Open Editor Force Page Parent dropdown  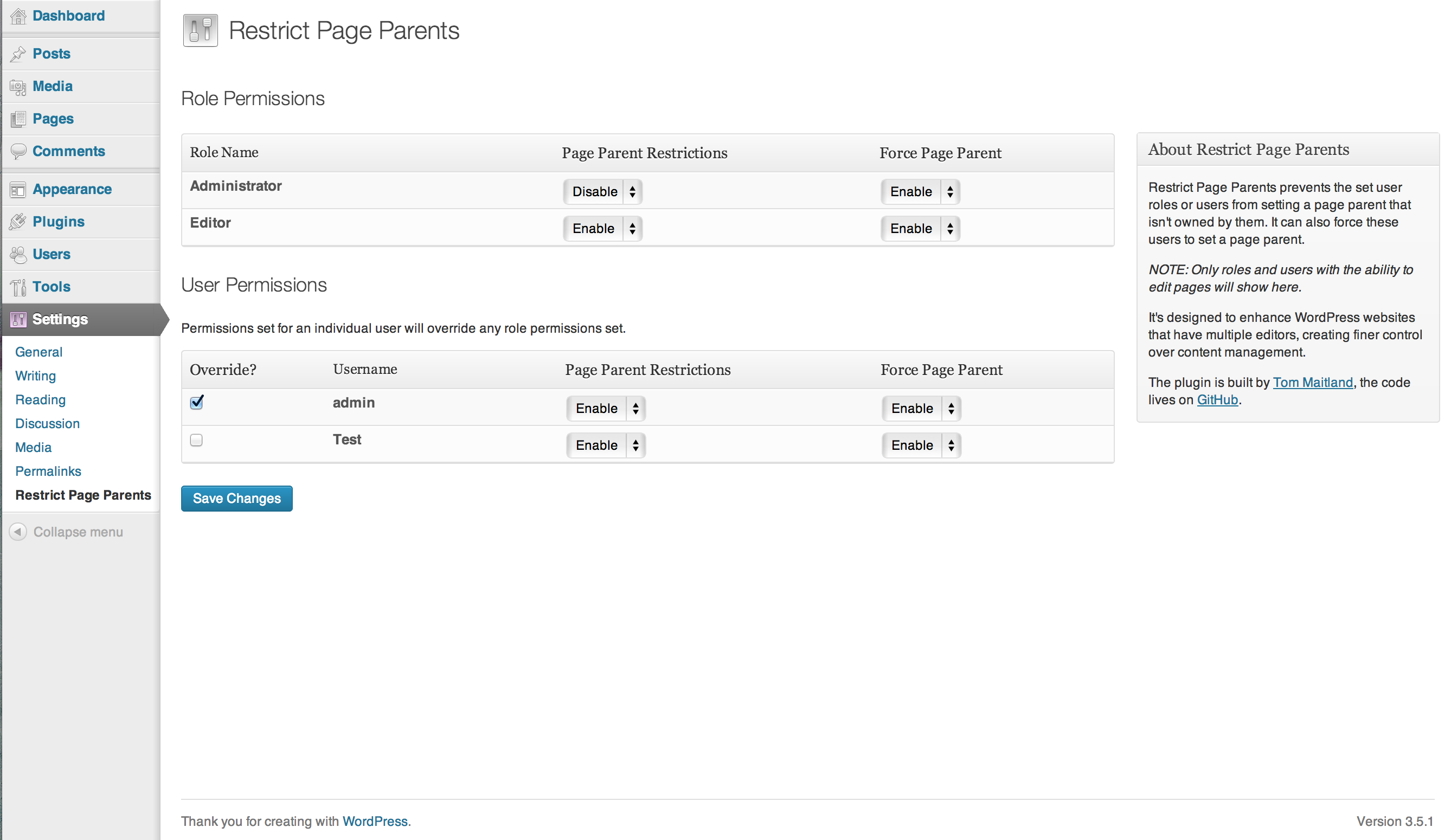(x=920, y=228)
